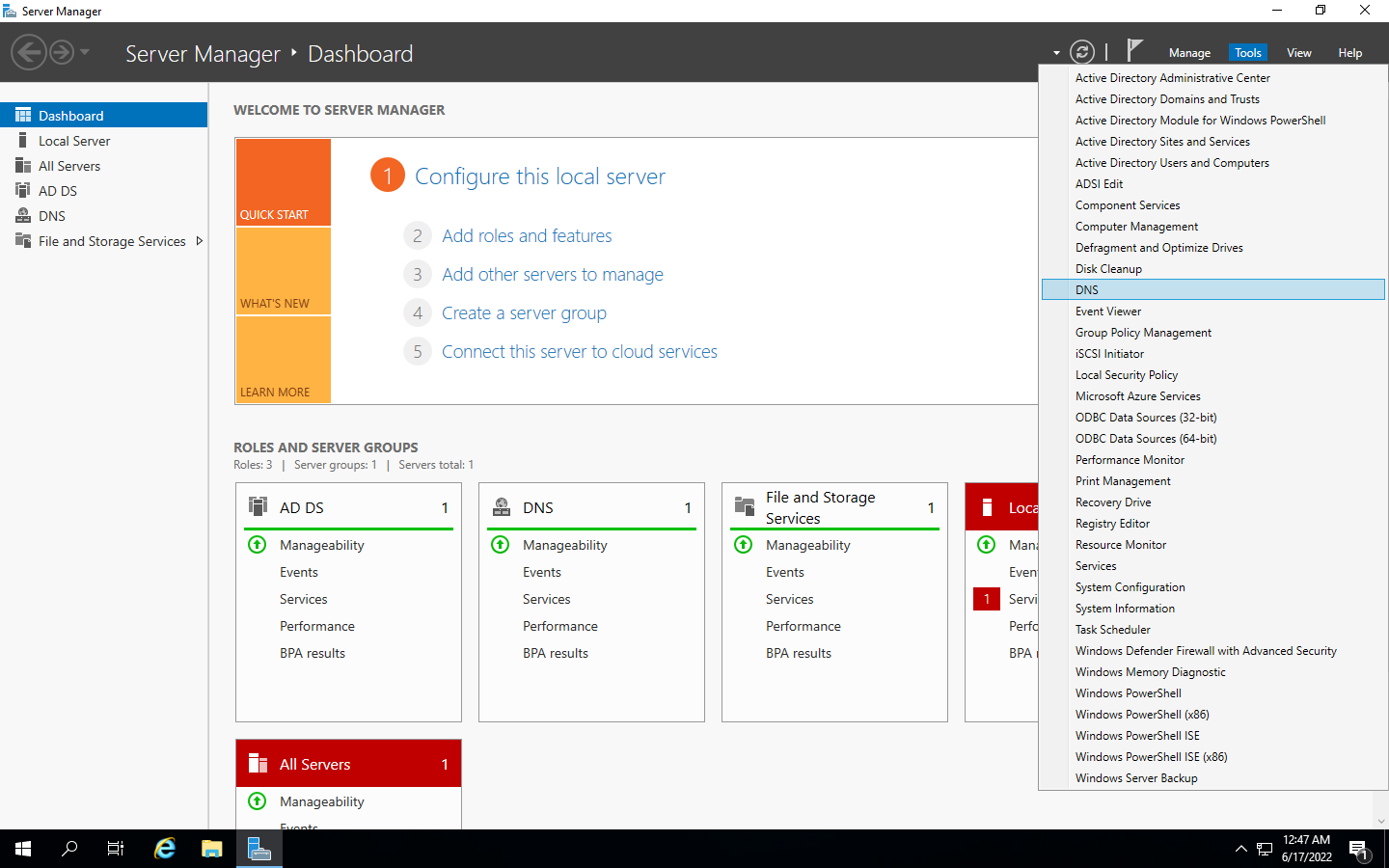The width and height of the screenshot is (1389, 868).
Task: Click the Server Manager taskbar icon
Action: [259, 848]
